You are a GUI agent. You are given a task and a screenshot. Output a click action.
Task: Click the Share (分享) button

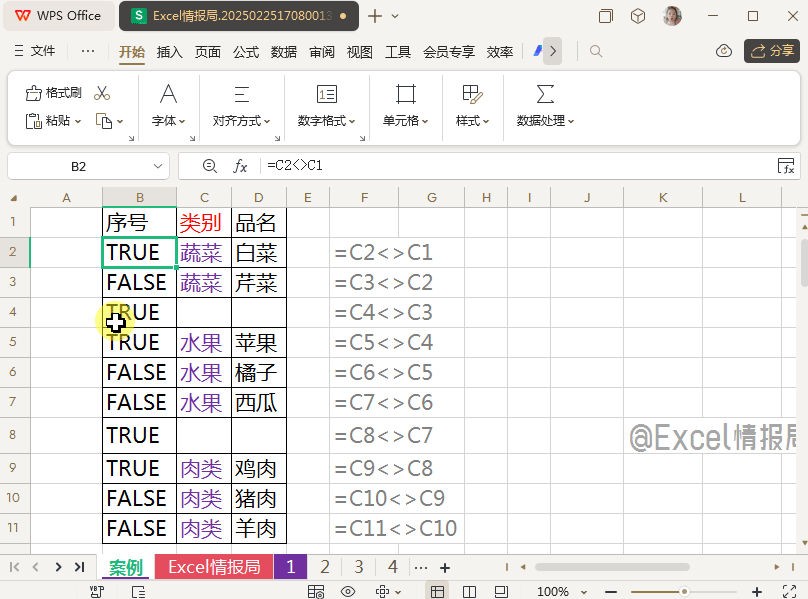771,51
